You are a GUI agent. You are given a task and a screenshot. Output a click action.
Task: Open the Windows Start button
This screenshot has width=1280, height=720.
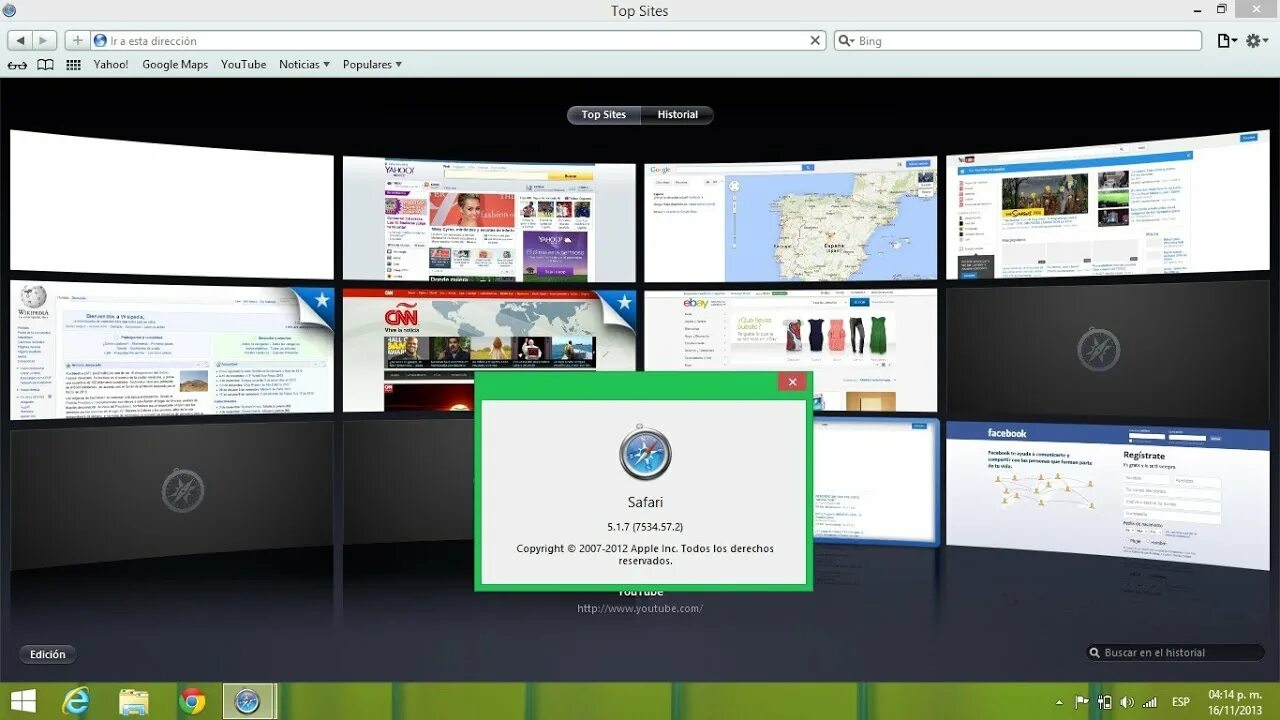(23, 701)
